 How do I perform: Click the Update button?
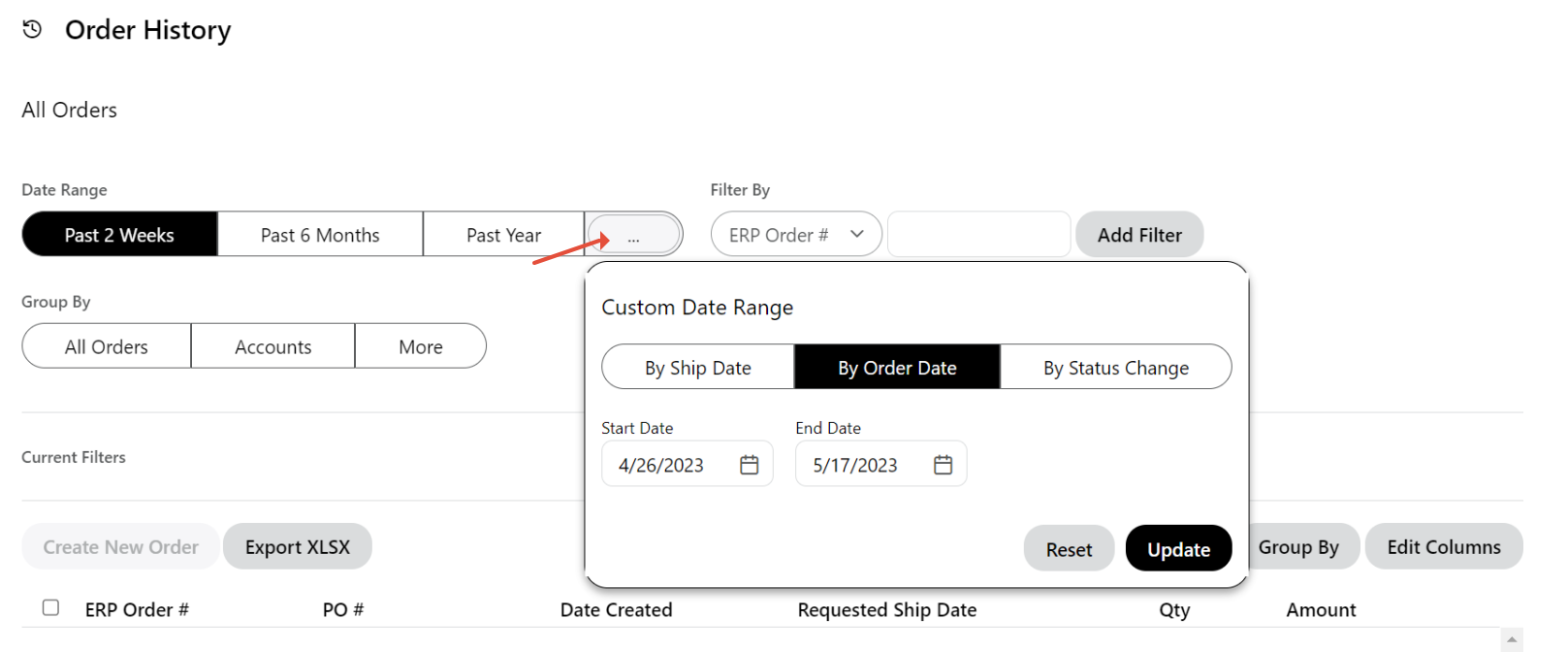[1178, 549]
